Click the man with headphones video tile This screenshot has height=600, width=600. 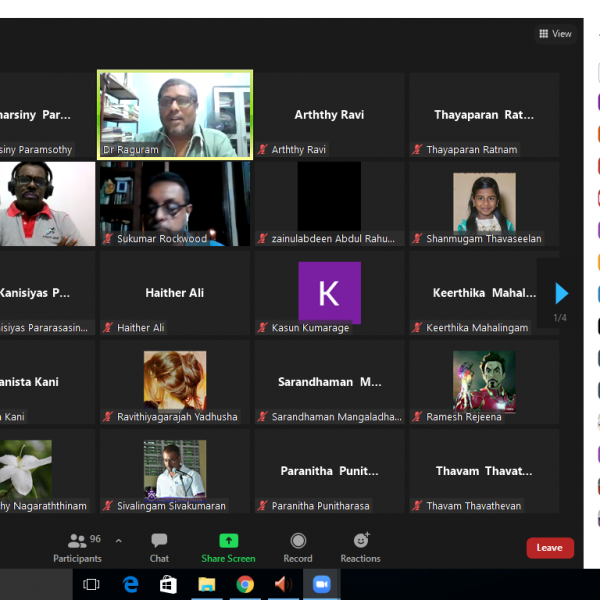[47, 204]
